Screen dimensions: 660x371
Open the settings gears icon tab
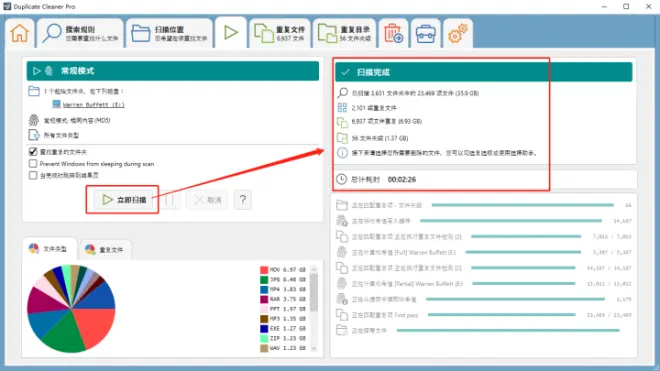(458, 33)
